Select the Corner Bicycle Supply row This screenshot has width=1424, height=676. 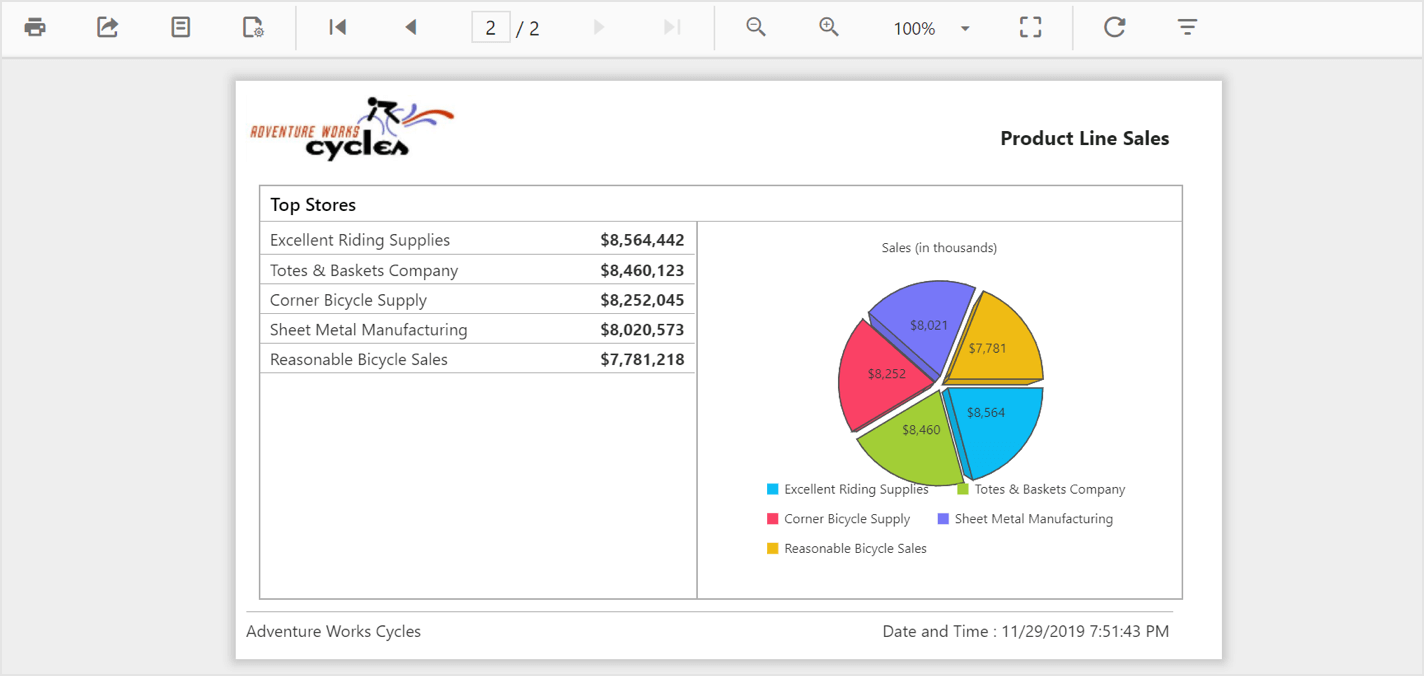coord(478,300)
